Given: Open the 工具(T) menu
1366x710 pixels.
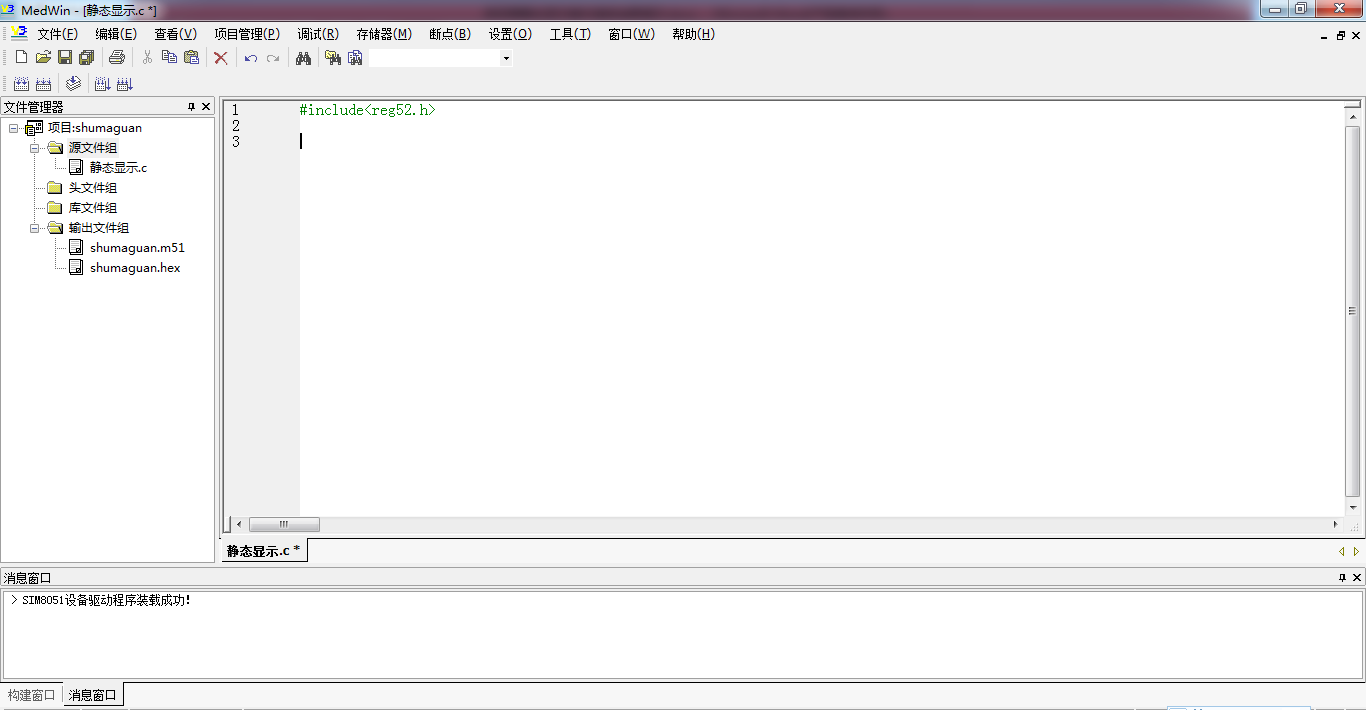Looking at the screenshot, I should coord(570,34).
